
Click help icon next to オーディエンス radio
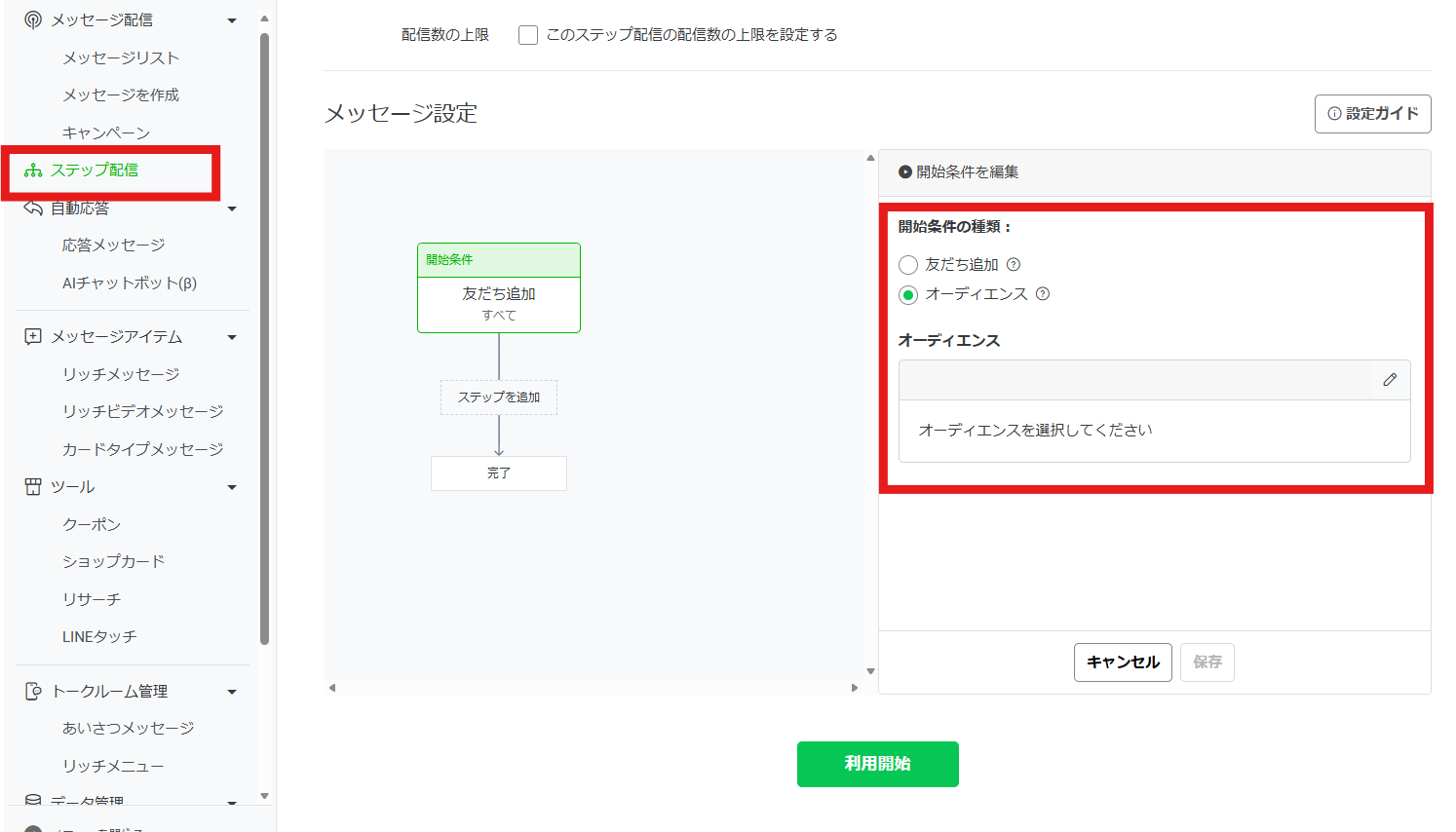tap(1043, 294)
